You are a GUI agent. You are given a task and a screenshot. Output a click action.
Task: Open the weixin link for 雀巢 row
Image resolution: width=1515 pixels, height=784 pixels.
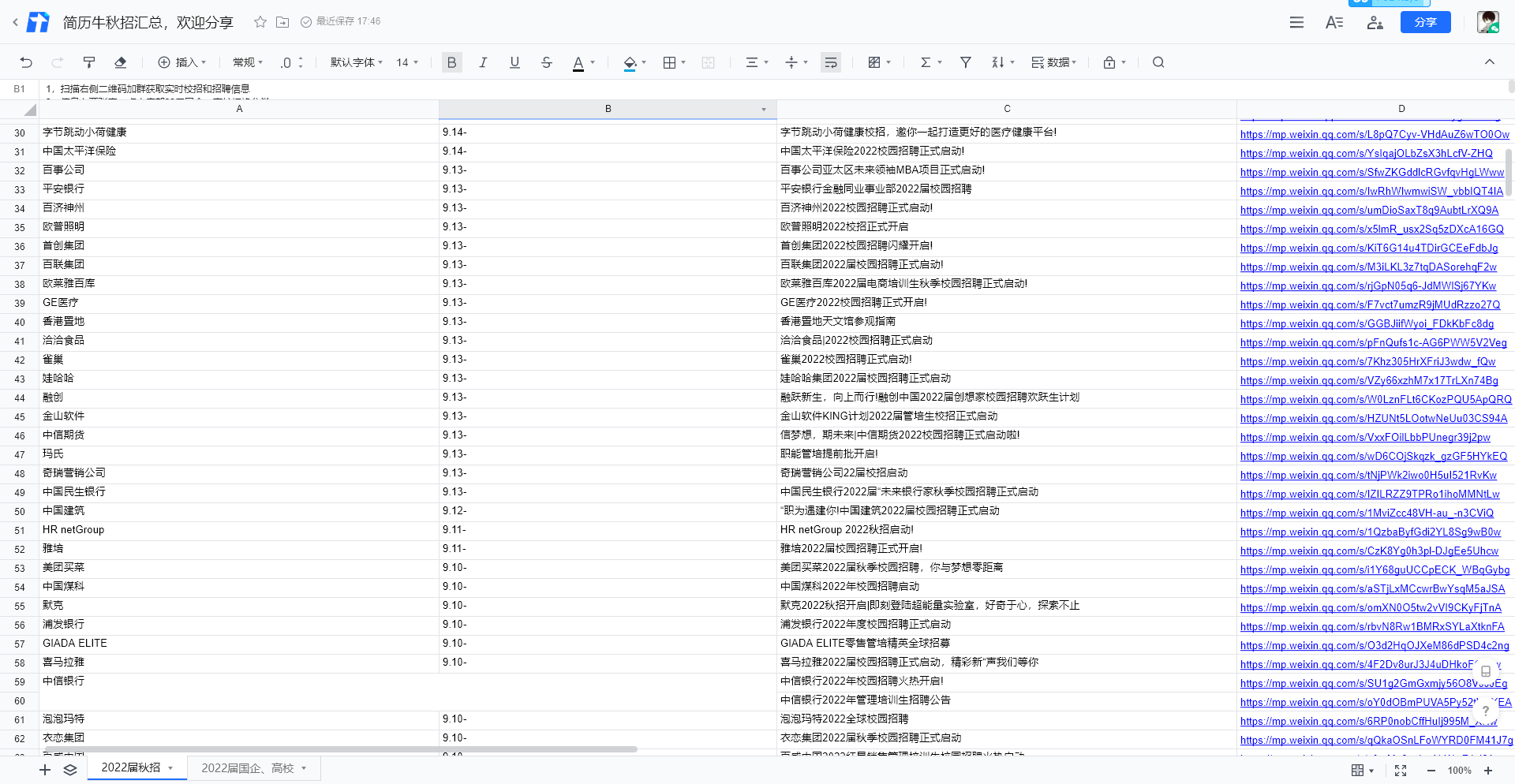(1367, 361)
